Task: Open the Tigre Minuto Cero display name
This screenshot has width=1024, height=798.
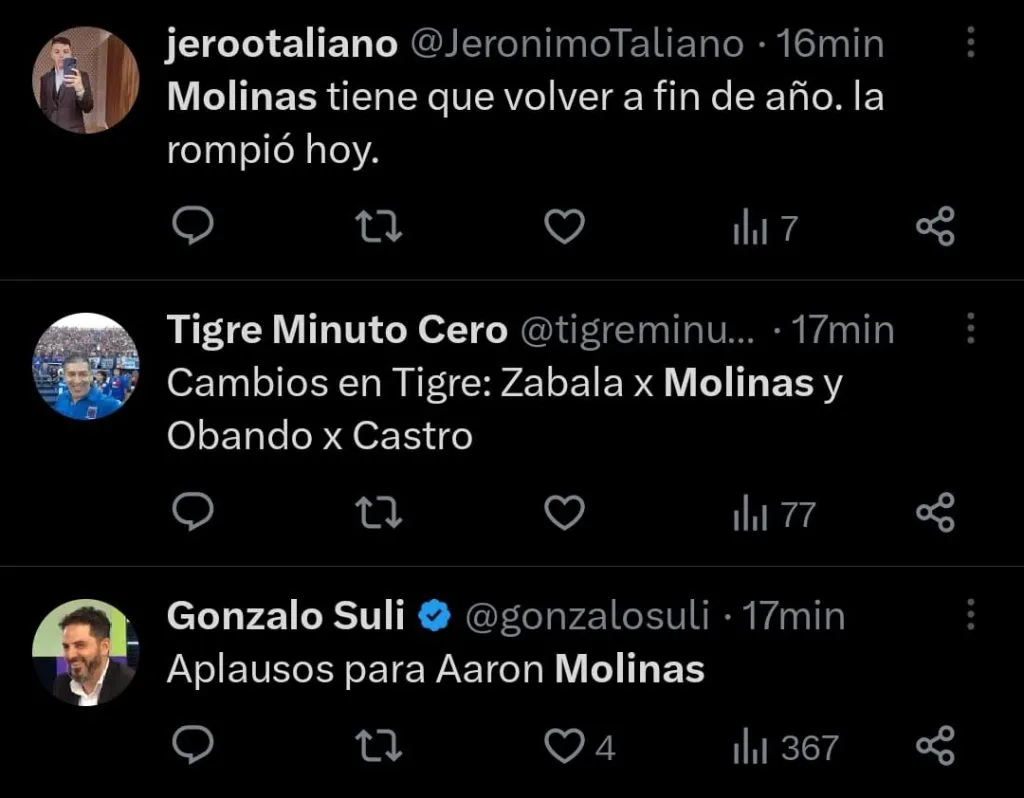Action: coord(337,330)
